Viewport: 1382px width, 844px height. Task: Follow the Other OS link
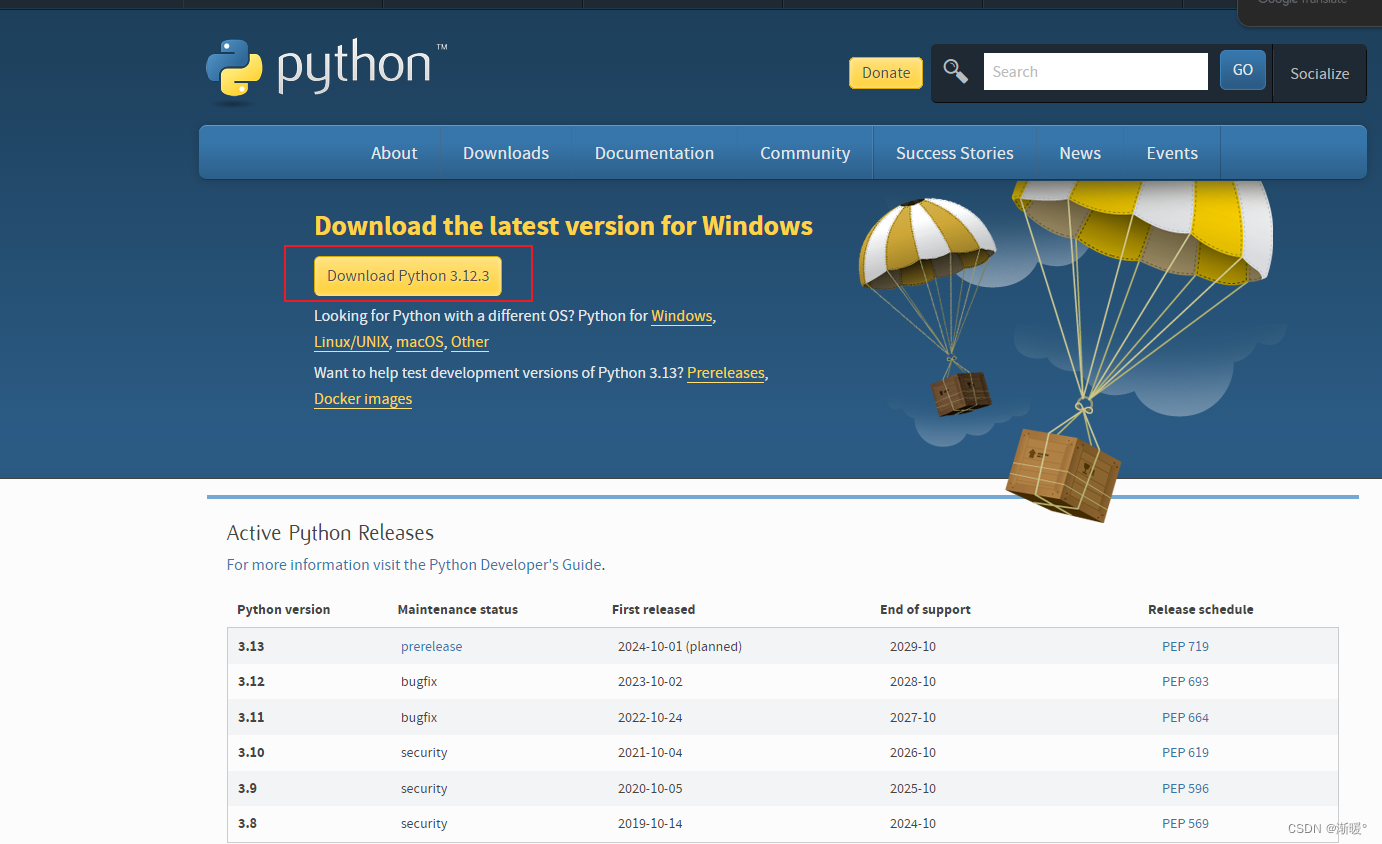pos(470,342)
